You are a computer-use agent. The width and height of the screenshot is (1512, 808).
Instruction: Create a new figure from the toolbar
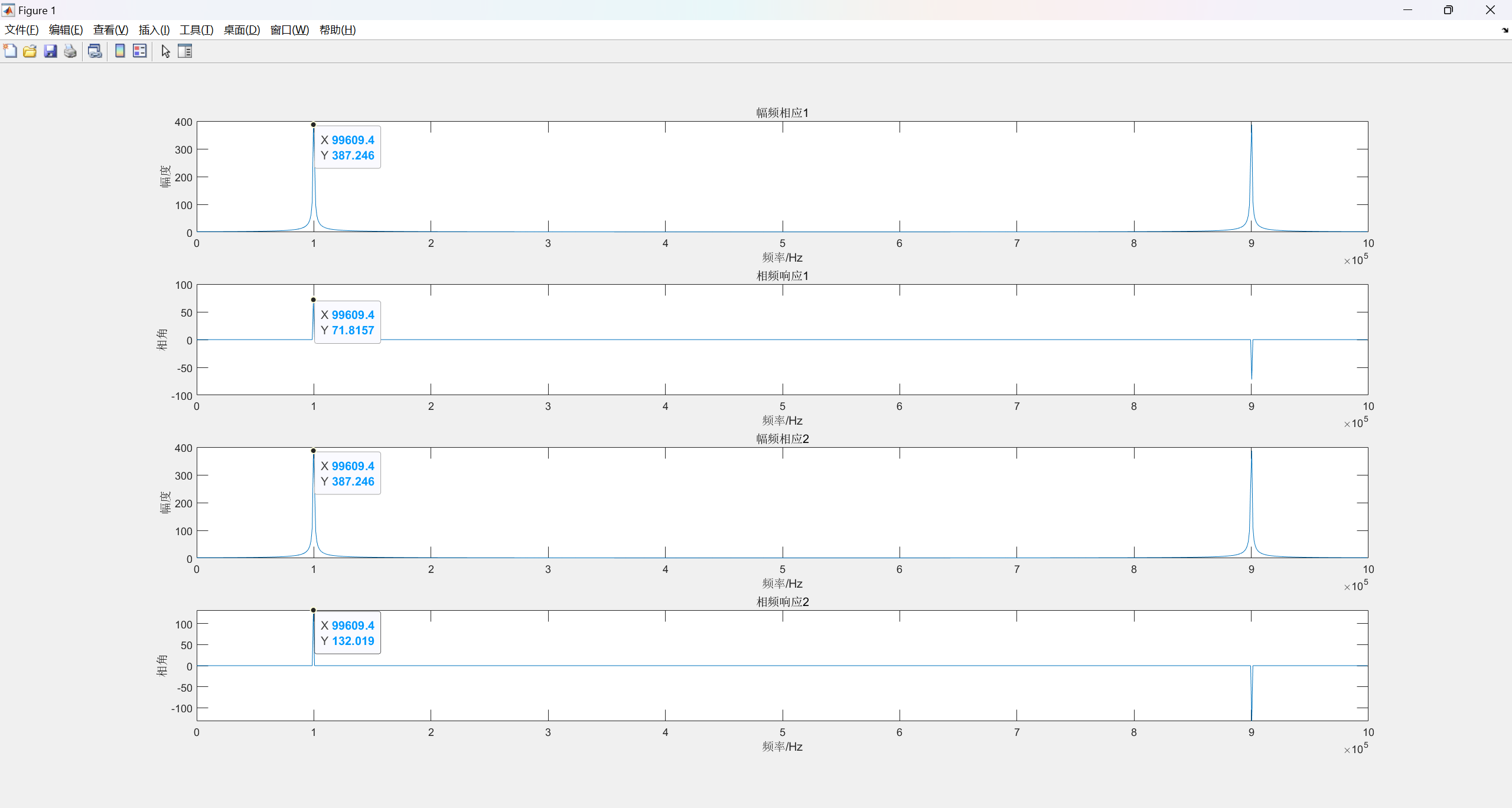[10, 51]
